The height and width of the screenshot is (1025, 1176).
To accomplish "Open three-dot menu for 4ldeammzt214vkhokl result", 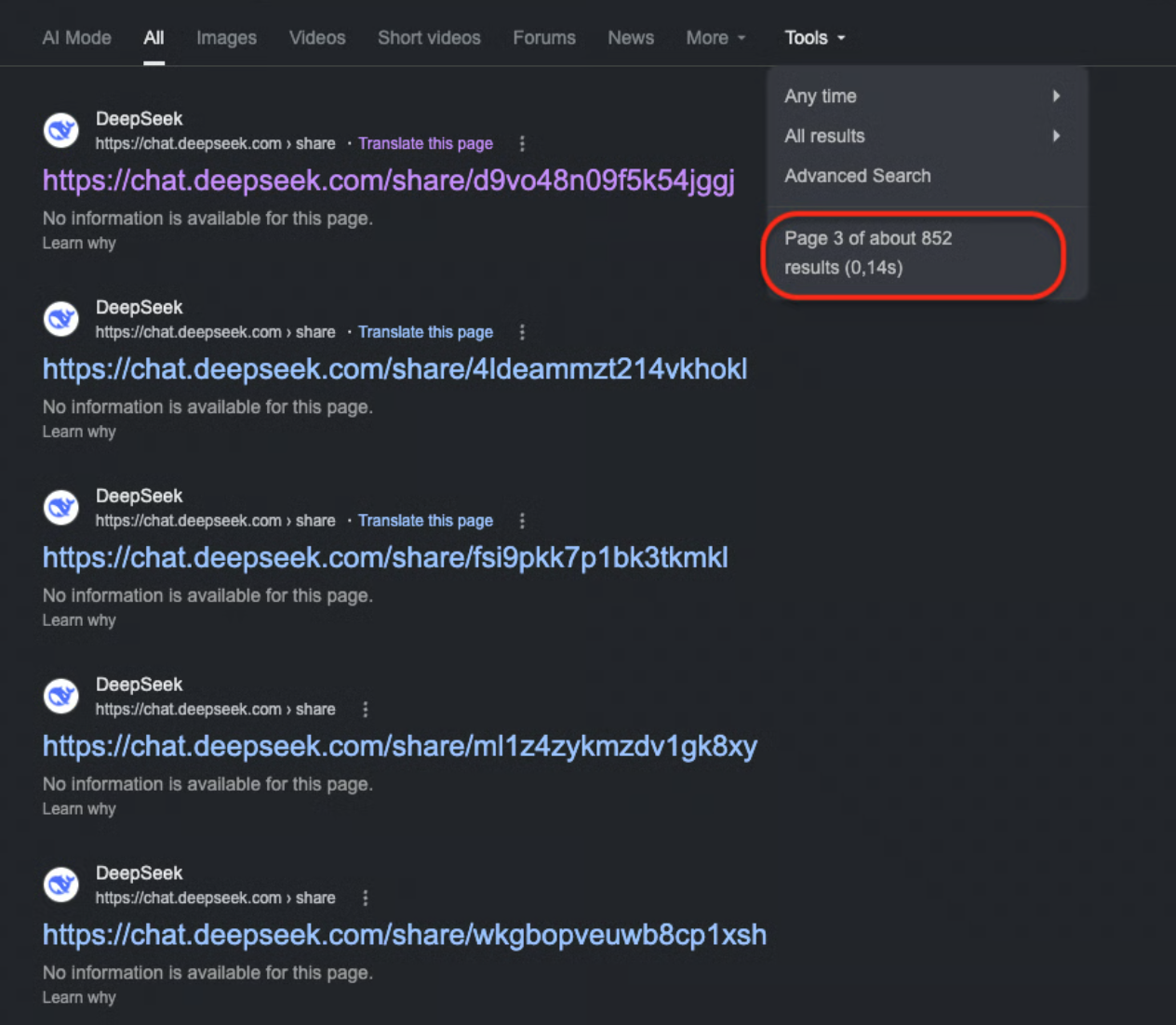I will click(522, 332).
